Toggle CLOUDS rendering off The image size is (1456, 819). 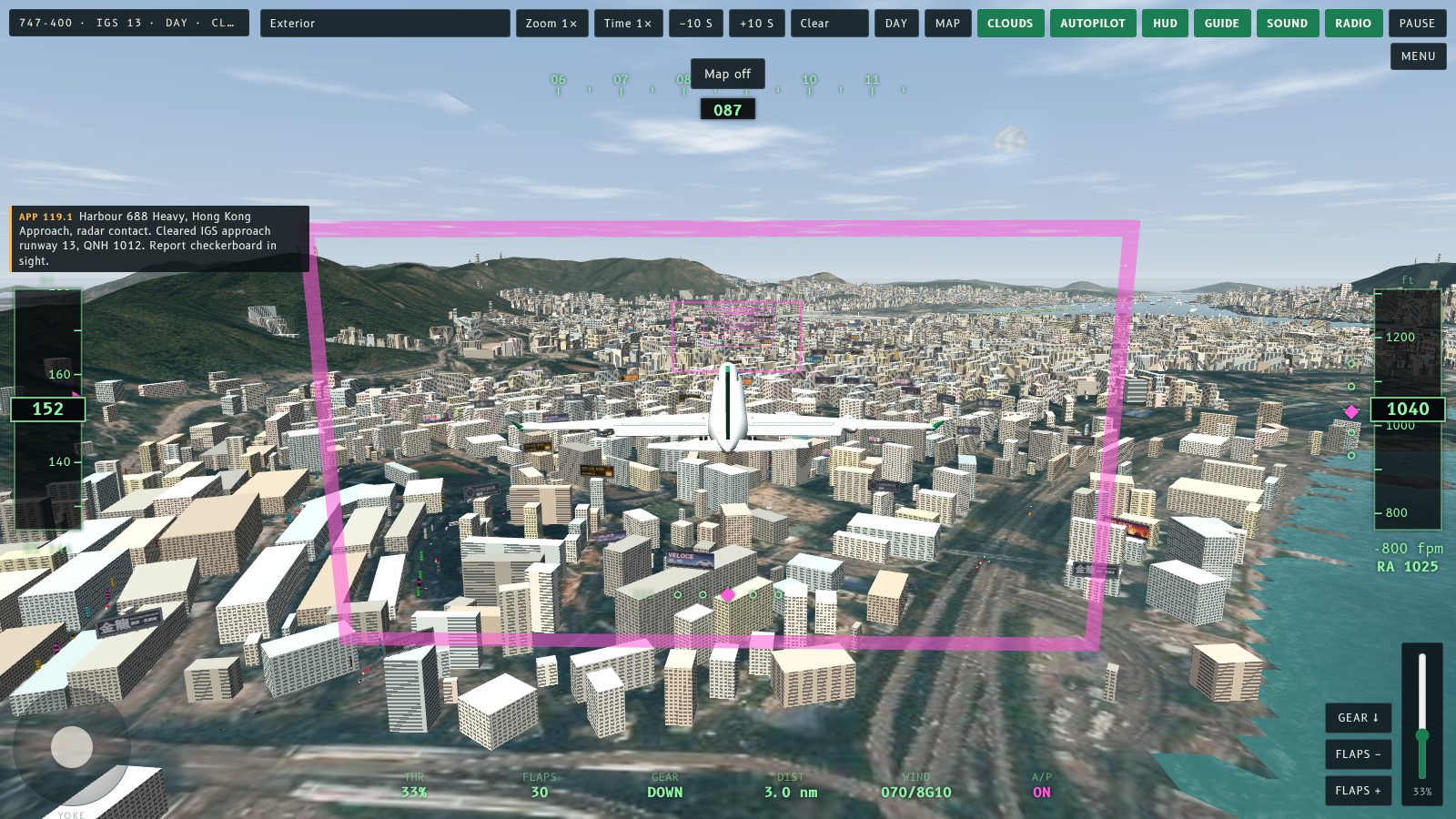pos(1010,23)
